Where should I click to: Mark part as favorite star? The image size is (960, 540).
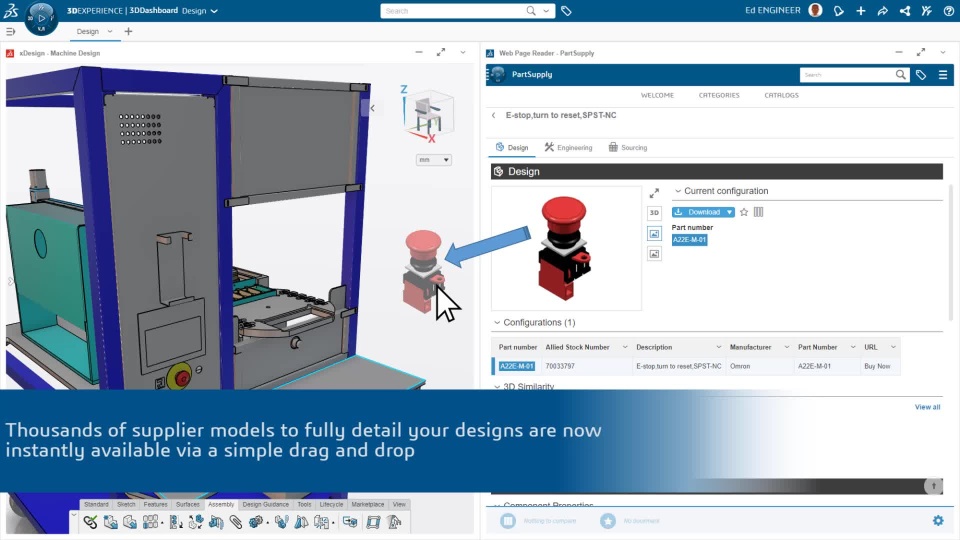(744, 212)
